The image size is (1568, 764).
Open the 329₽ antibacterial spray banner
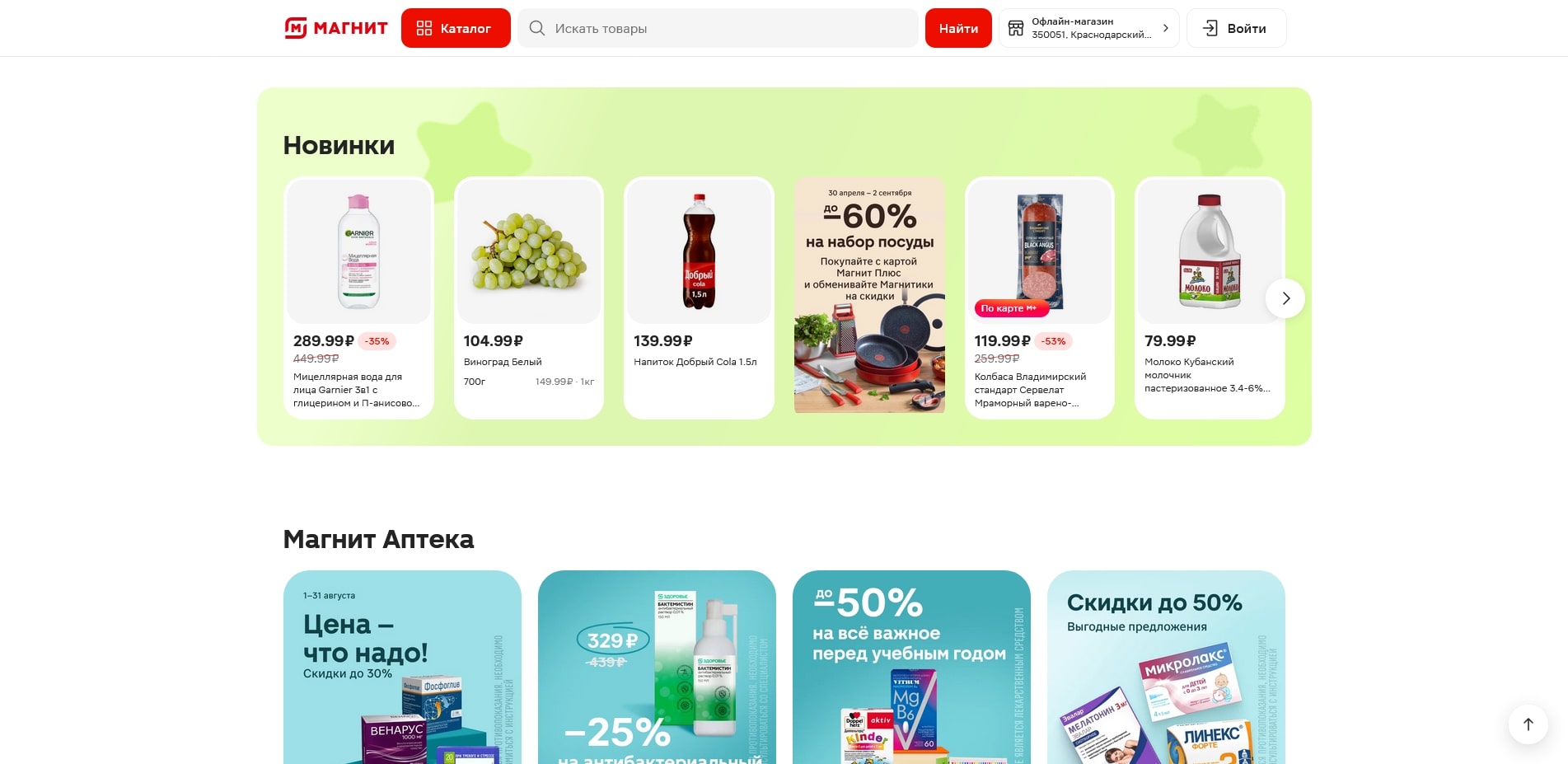(657, 668)
